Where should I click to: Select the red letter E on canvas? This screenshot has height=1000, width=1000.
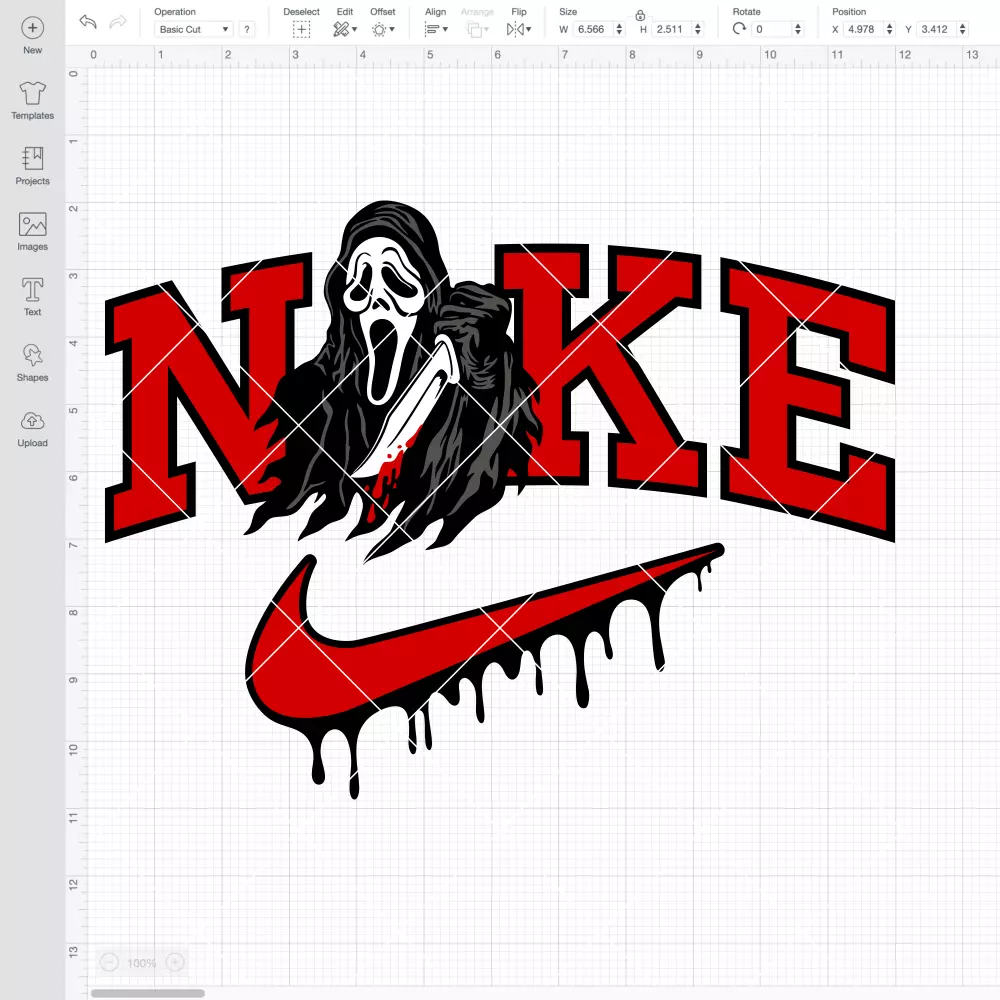pyautogui.click(x=807, y=399)
